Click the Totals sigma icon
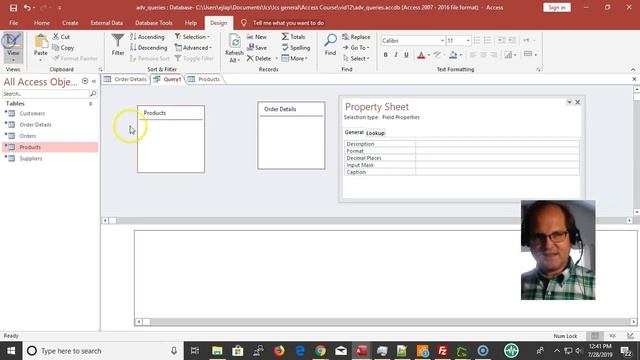The image size is (640, 360). [x=285, y=37]
